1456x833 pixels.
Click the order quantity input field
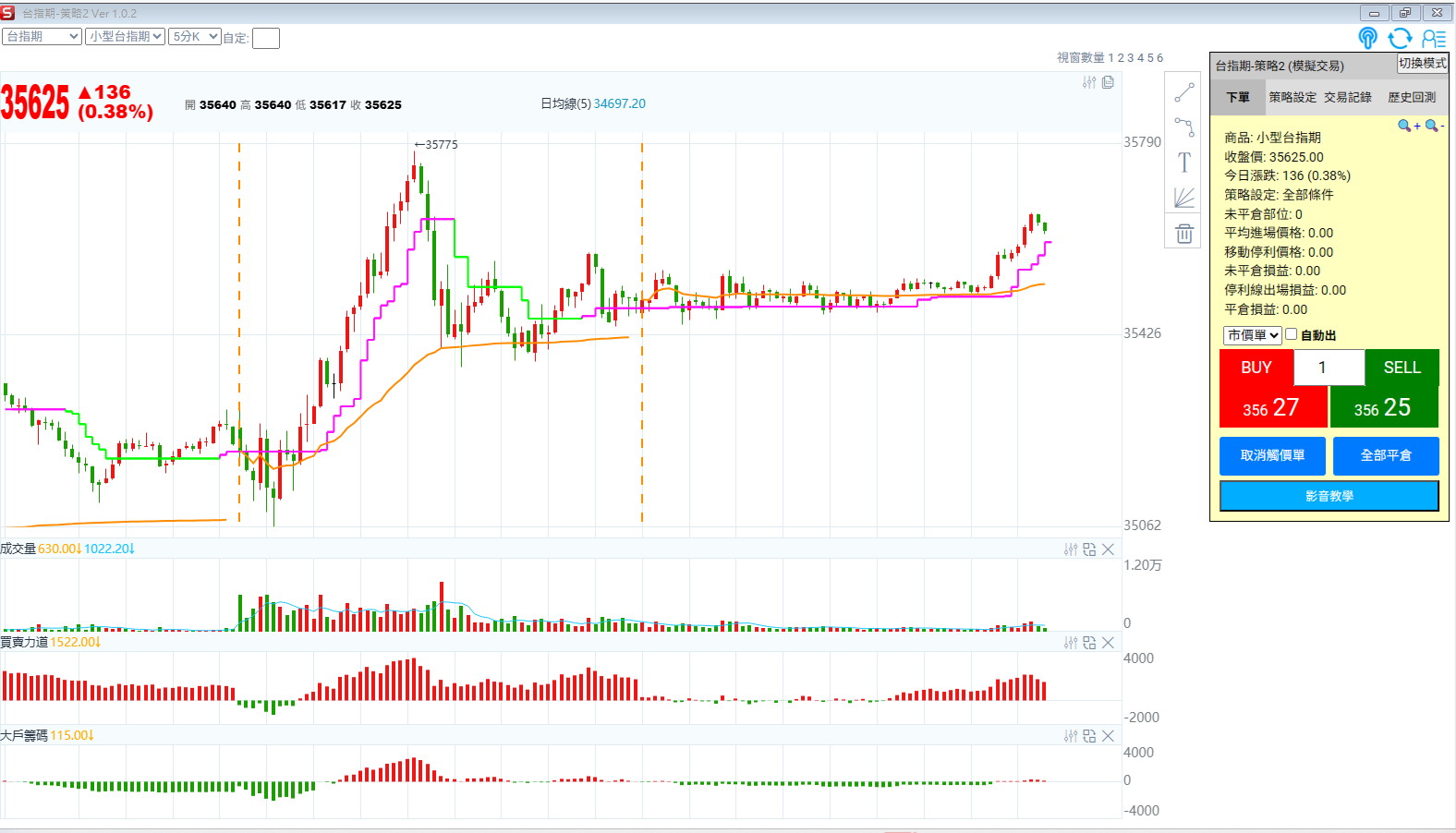click(x=1329, y=368)
